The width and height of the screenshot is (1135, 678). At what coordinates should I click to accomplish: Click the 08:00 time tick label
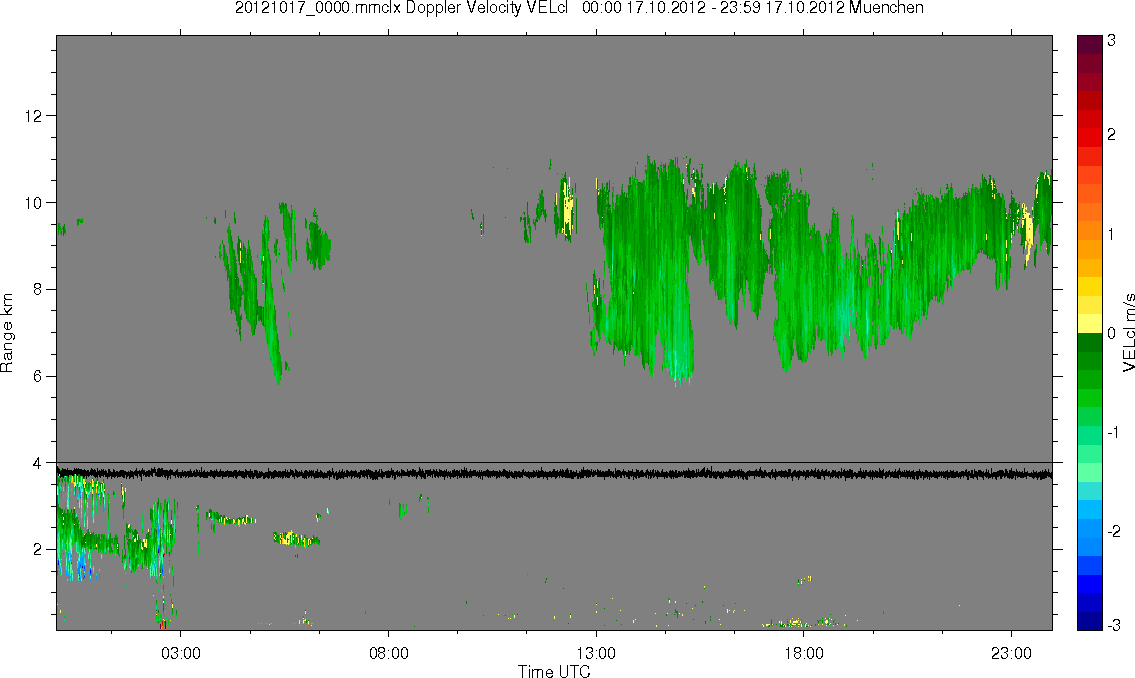(389, 654)
